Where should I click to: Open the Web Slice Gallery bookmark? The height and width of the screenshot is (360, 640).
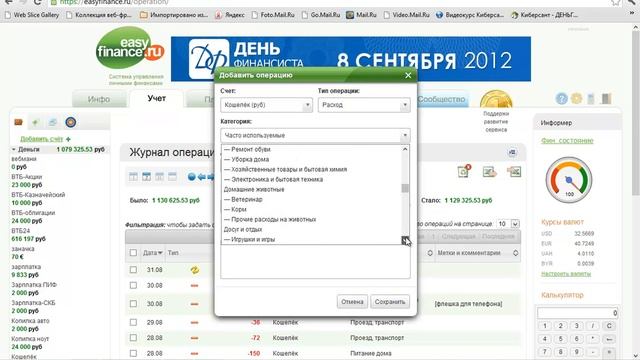[32, 15]
